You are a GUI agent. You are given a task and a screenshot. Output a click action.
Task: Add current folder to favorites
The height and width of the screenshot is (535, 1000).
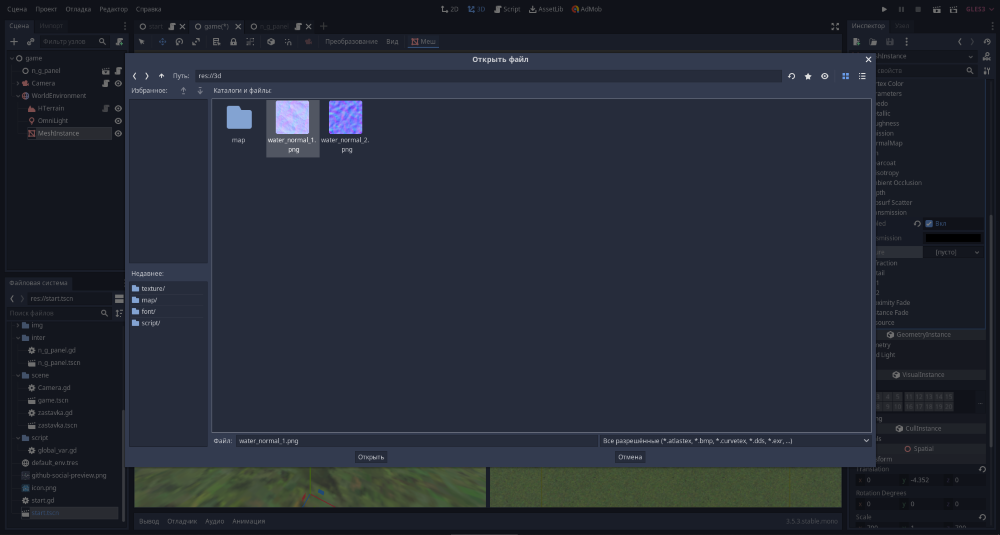(x=808, y=76)
